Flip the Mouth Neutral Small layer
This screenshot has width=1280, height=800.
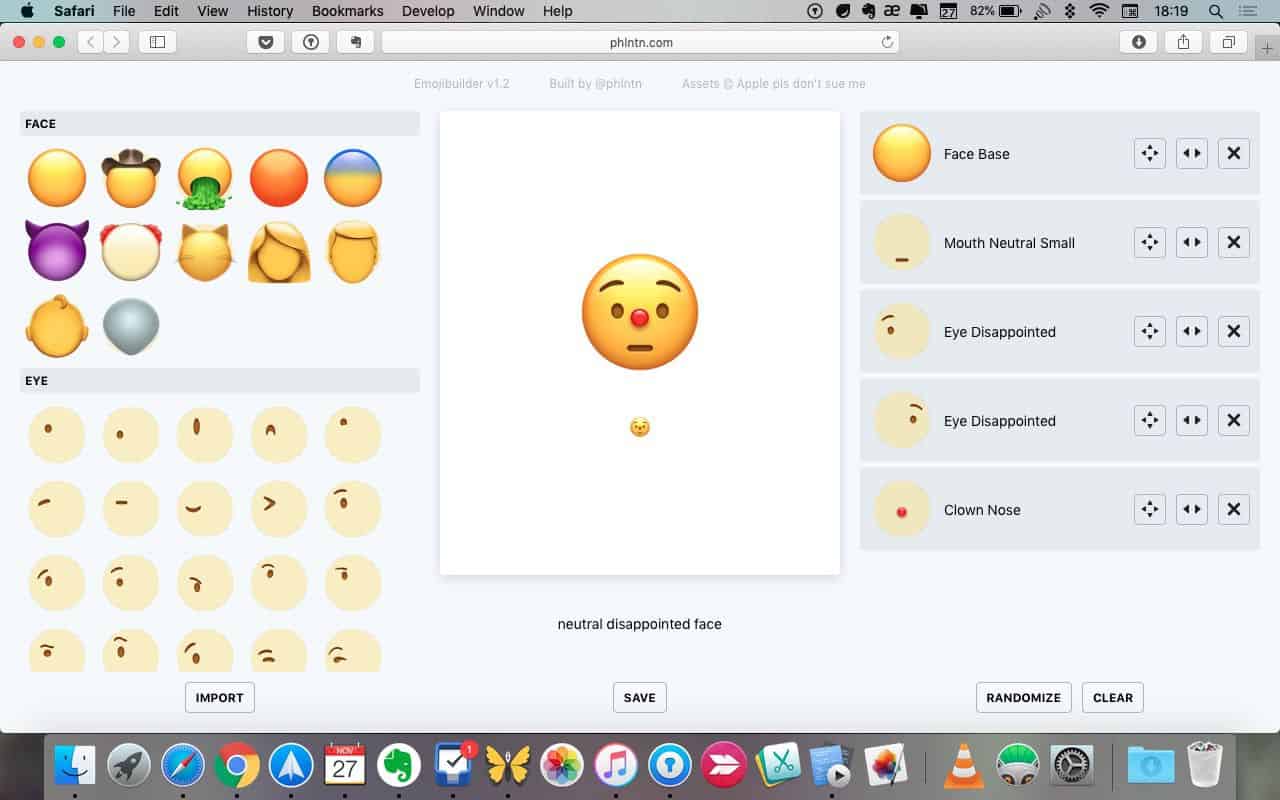1192,242
